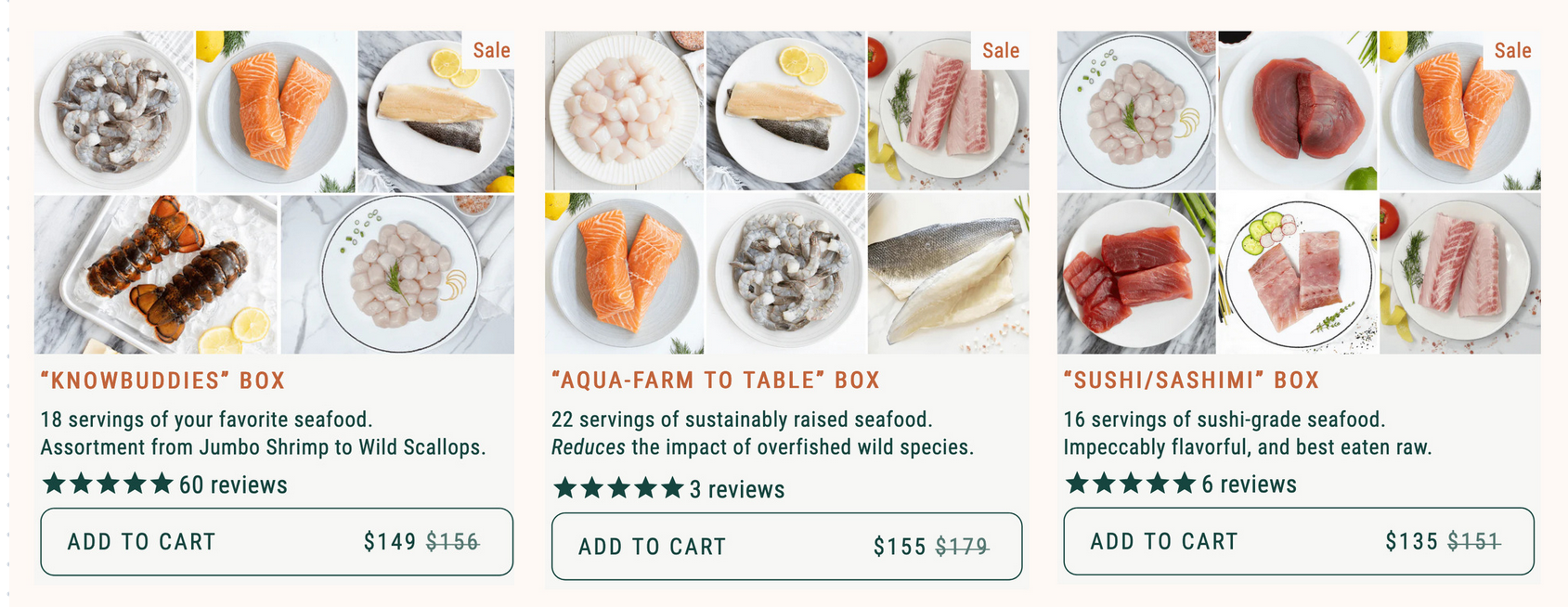Select the lobster tails photo in Knowbuddies Box
The image size is (1568, 607).
click(x=156, y=274)
